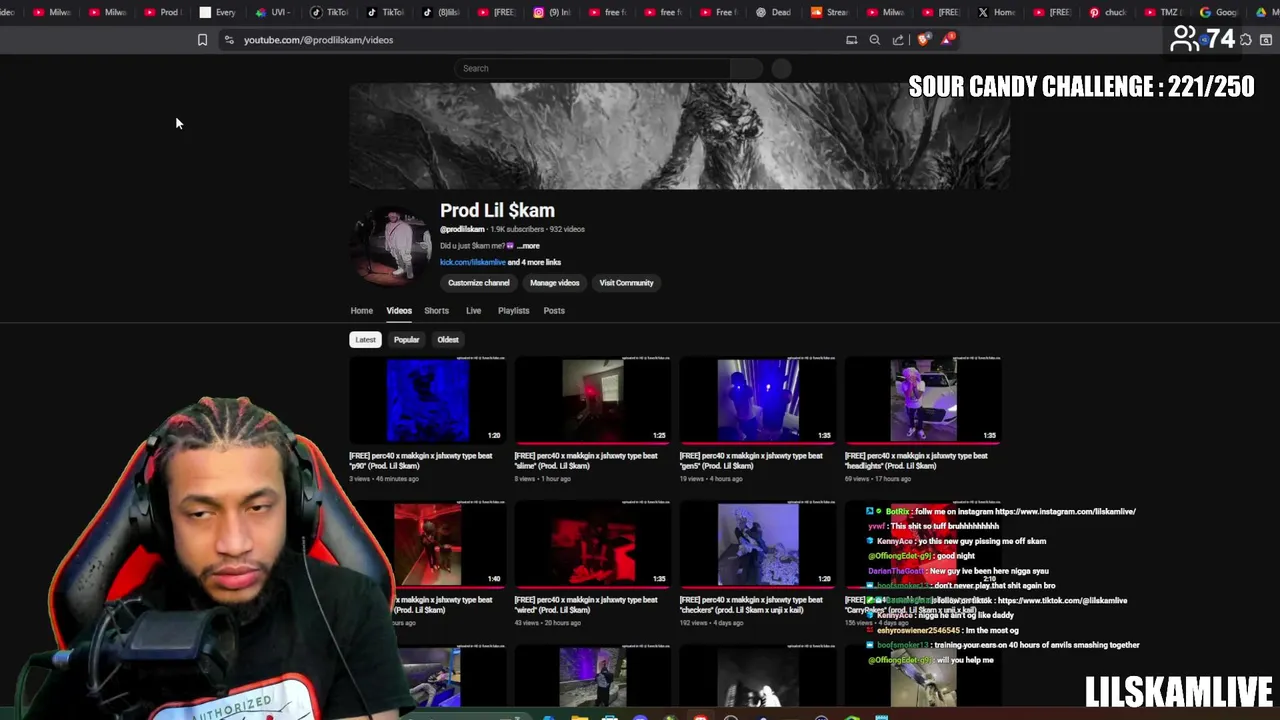The image size is (1280, 720).
Task: Open the zoom magnifier icon in the address bar
Action: click(x=875, y=40)
